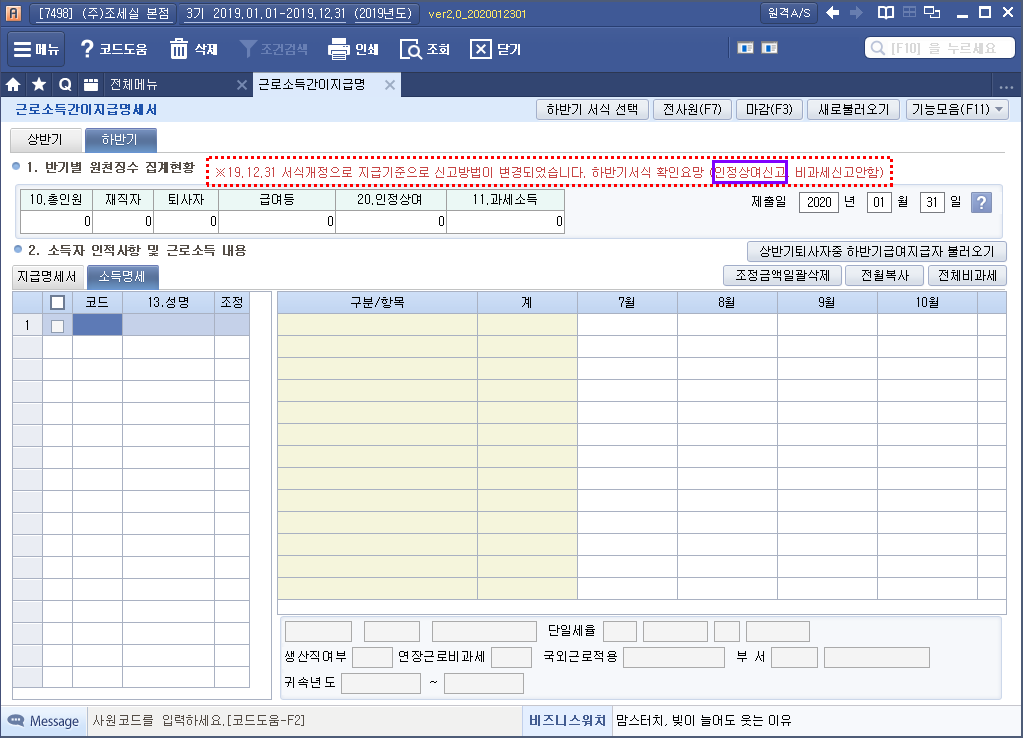Click the second screen layout toolbar icon

point(769,48)
